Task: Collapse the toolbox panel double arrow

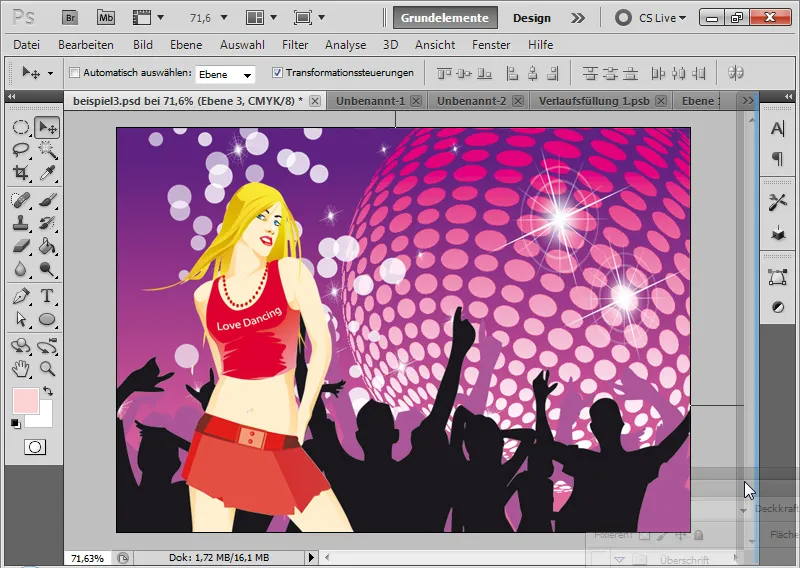Action: click(x=12, y=96)
